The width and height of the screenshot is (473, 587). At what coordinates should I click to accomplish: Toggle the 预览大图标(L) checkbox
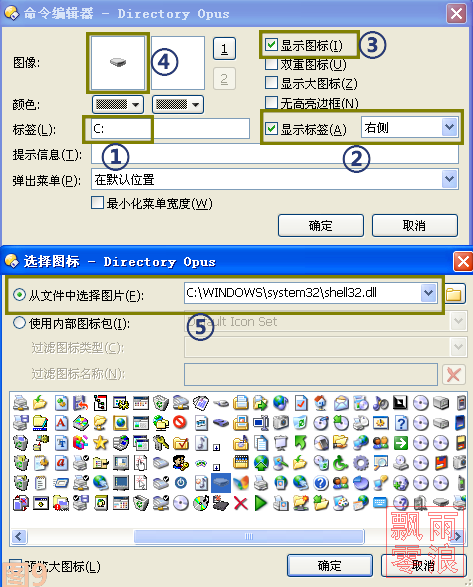15,566
